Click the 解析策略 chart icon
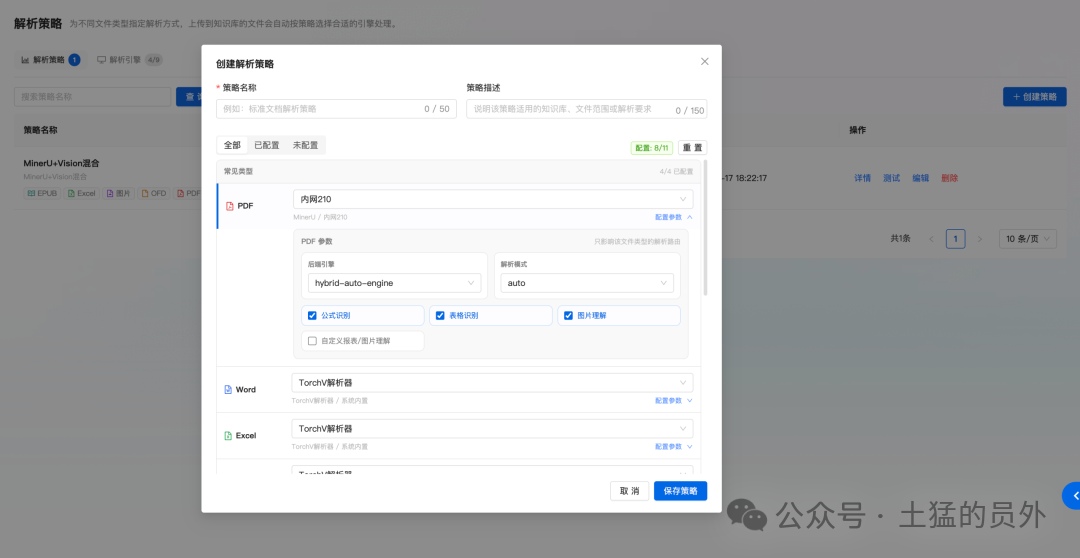This screenshot has width=1080, height=558. coord(25,60)
